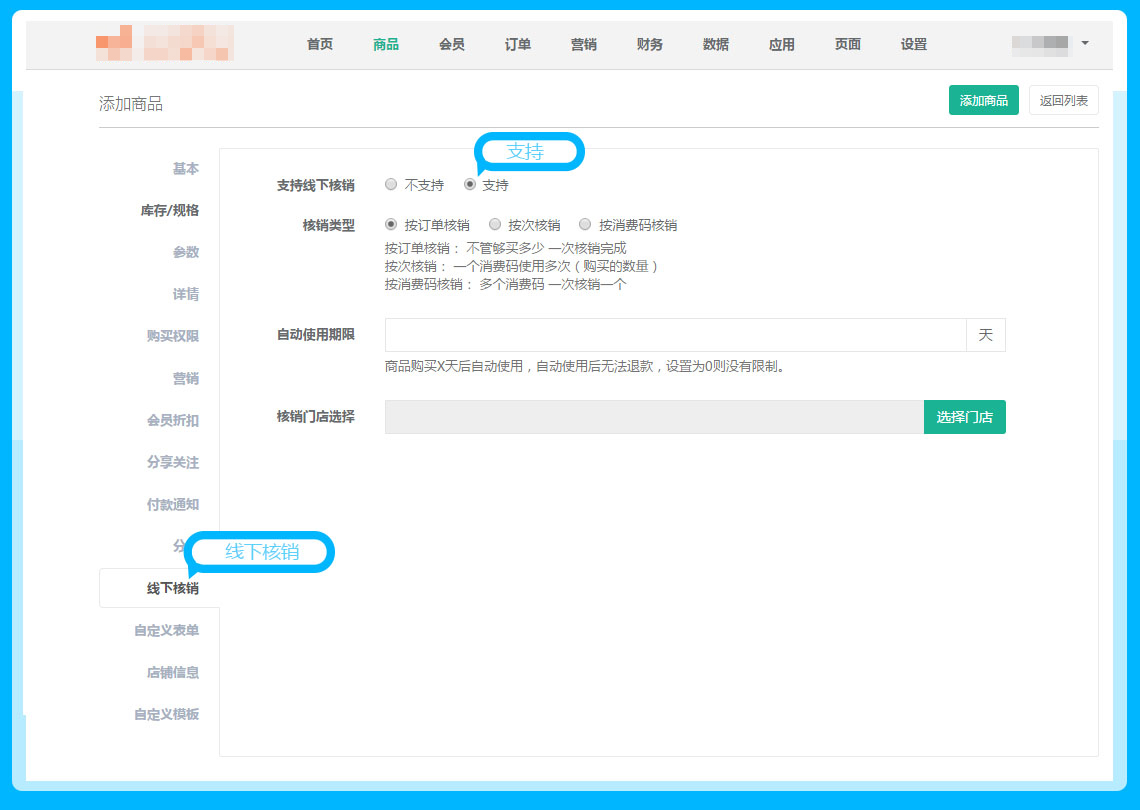Switch to the 会员折扣 side tab

click(x=172, y=421)
